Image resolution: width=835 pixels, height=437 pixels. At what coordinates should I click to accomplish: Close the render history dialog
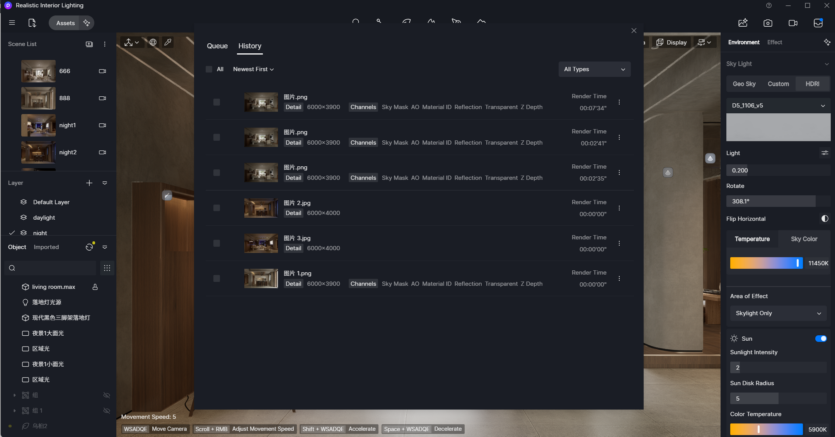634,30
